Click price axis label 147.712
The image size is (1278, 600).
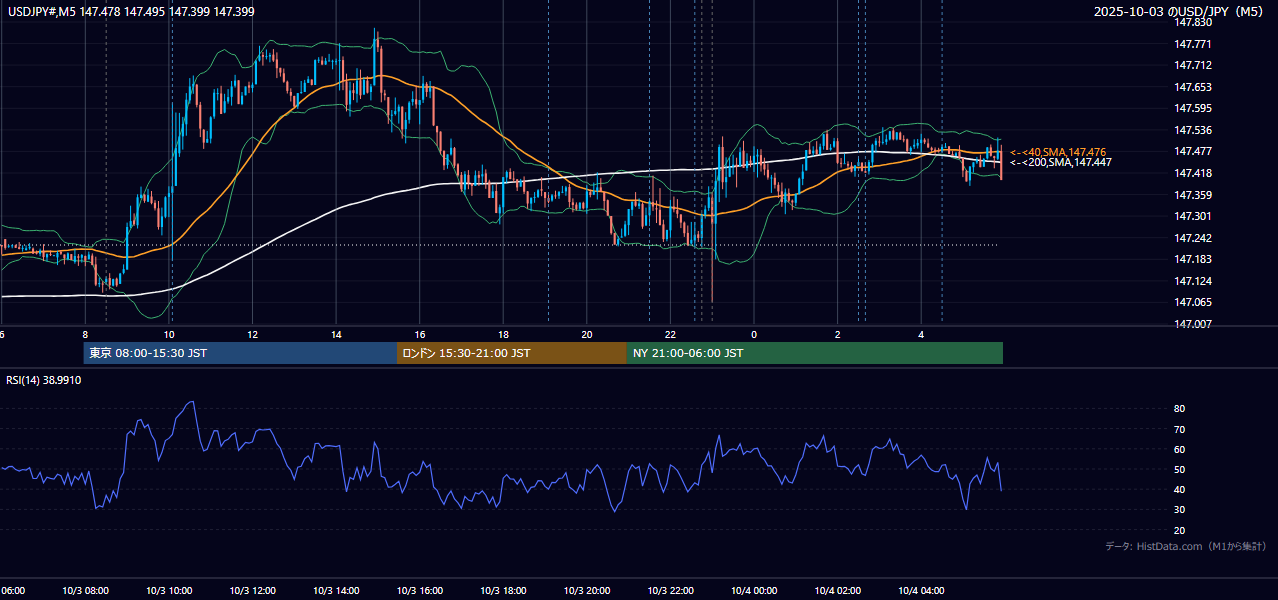click(1193, 65)
